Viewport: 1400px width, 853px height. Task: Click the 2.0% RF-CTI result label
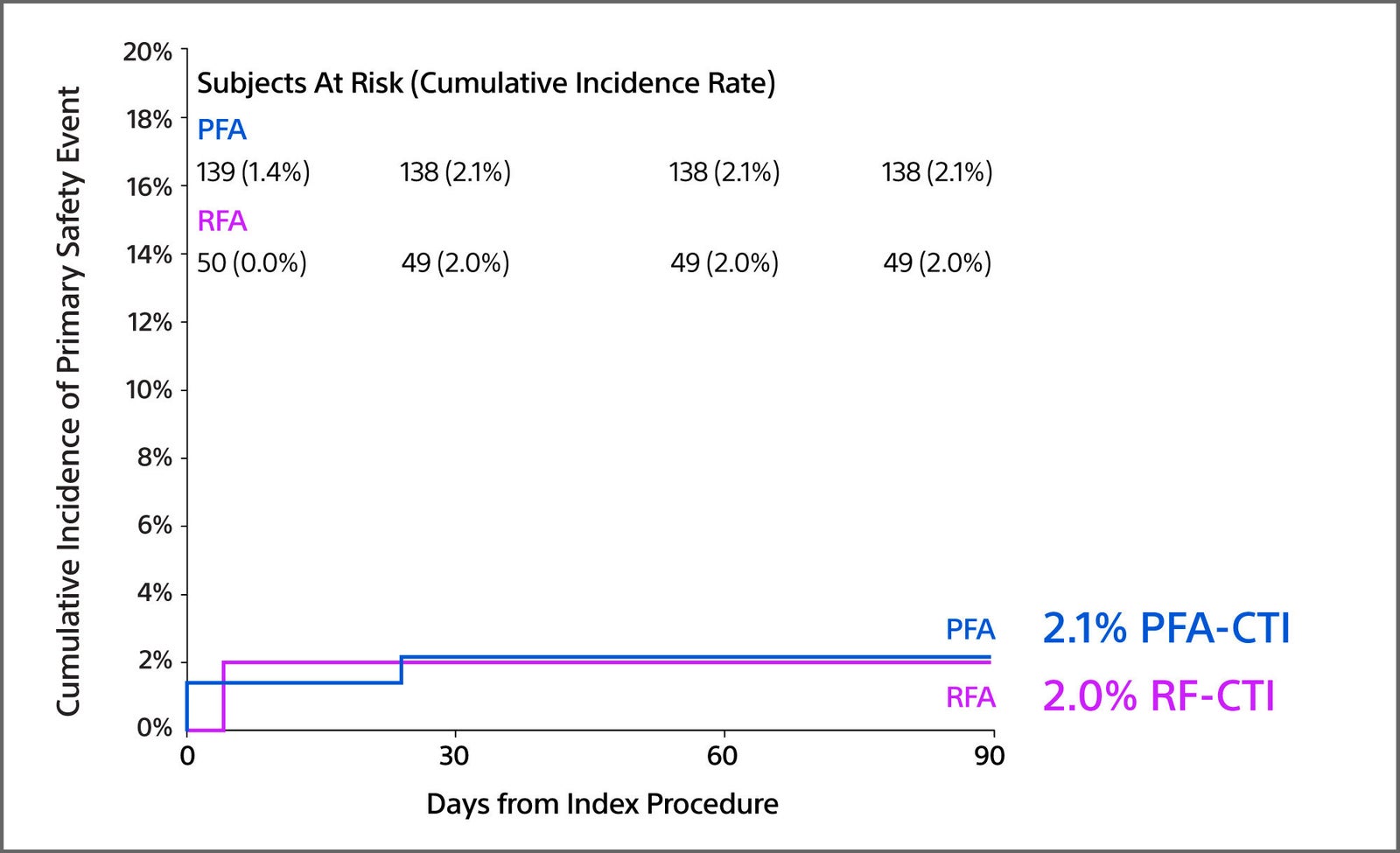(x=1158, y=696)
